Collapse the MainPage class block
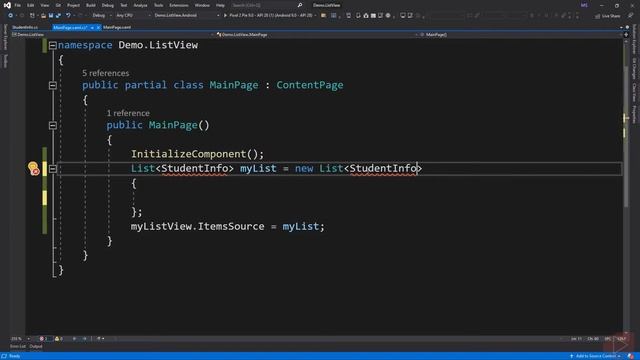640x360 pixels. coord(53,85)
